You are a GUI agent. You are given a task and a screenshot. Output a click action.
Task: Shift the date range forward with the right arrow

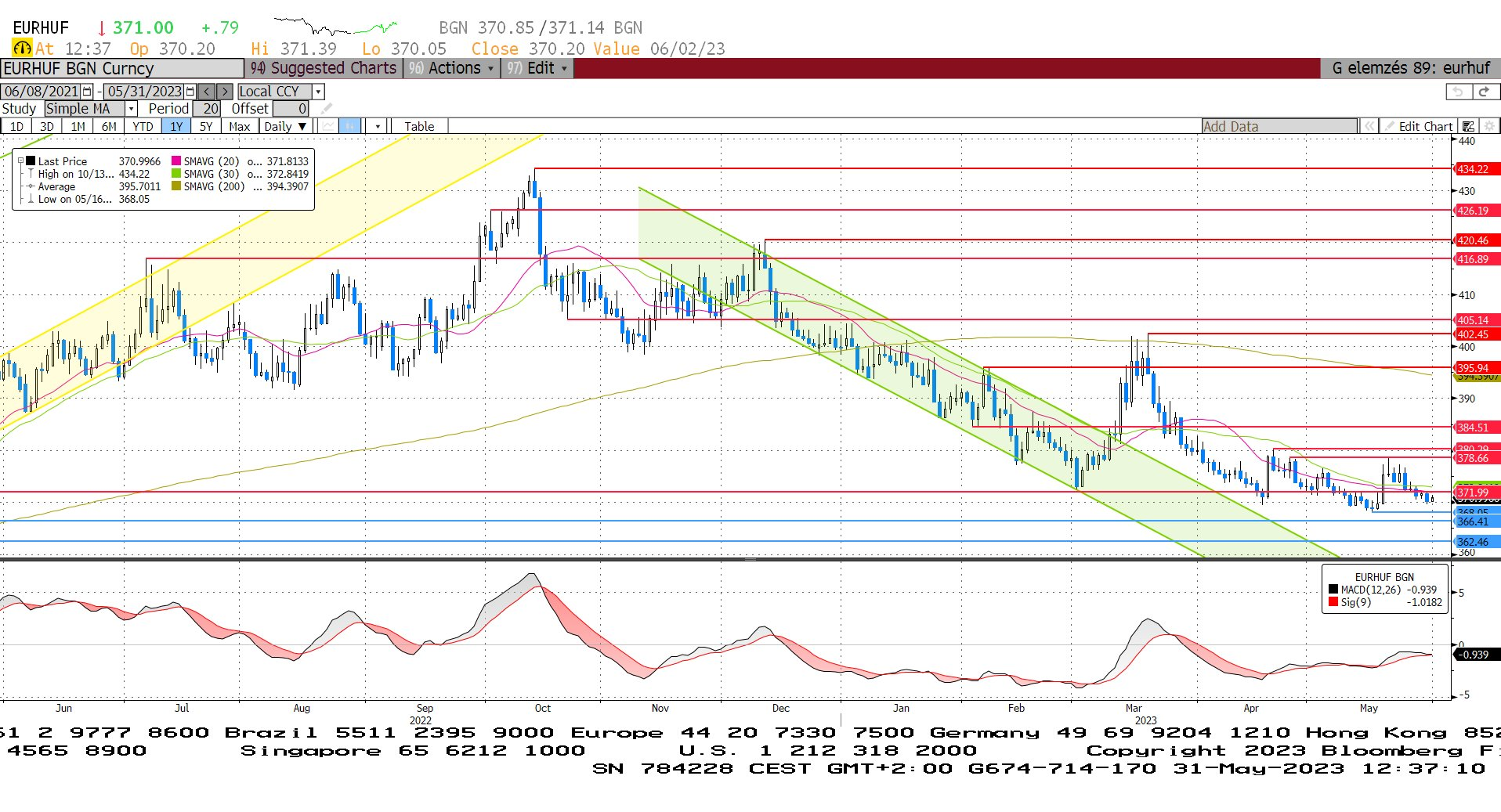pos(224,92)
